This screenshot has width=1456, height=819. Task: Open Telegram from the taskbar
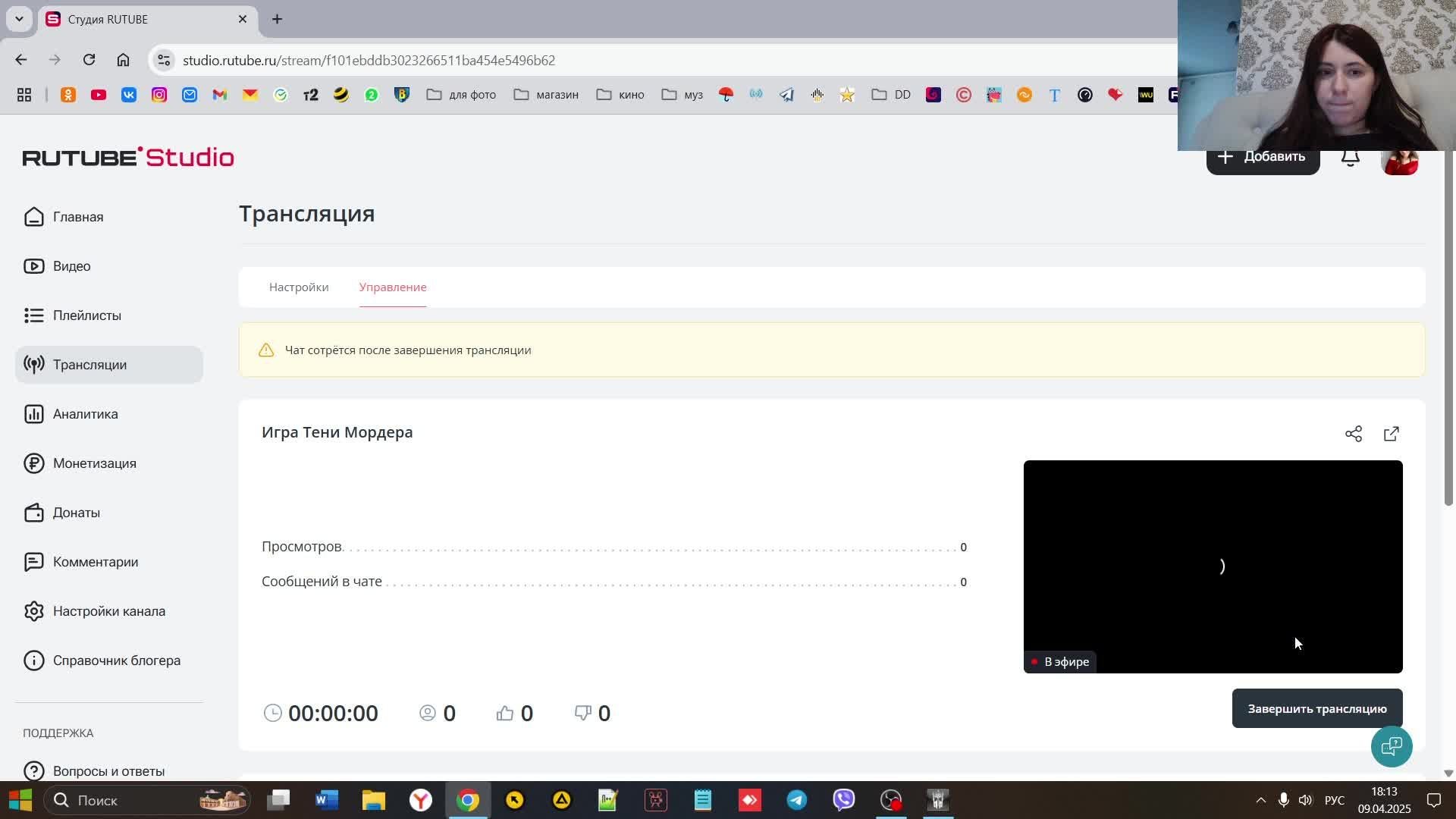(796, 800)
